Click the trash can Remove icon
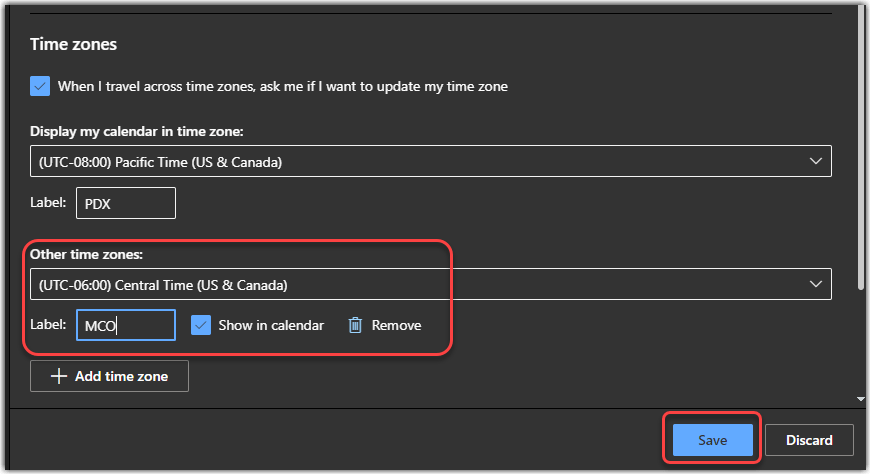Viewport: 871px width, 475px height. (355, 325)
